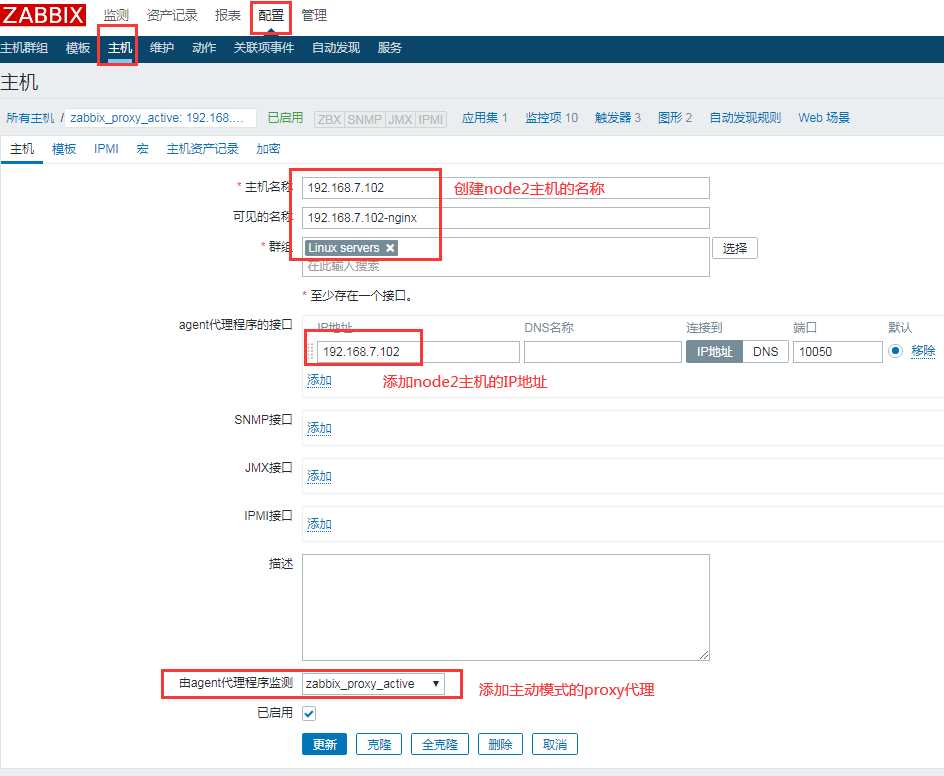Click the 选择 group button
The height and width of the screenshot is (776, 944).
735,248
